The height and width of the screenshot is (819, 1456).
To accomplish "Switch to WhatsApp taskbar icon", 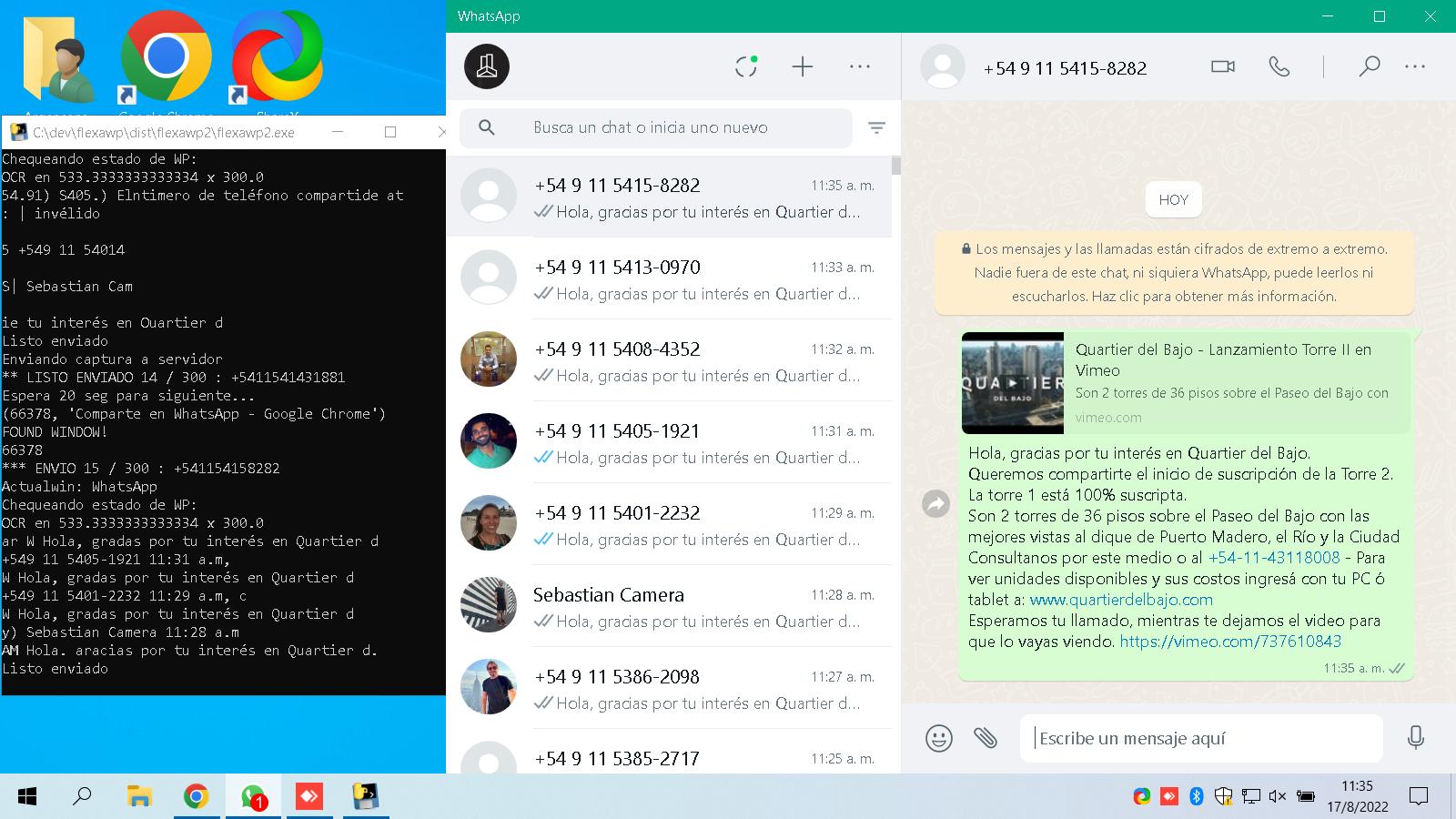I will click(253, 797).
